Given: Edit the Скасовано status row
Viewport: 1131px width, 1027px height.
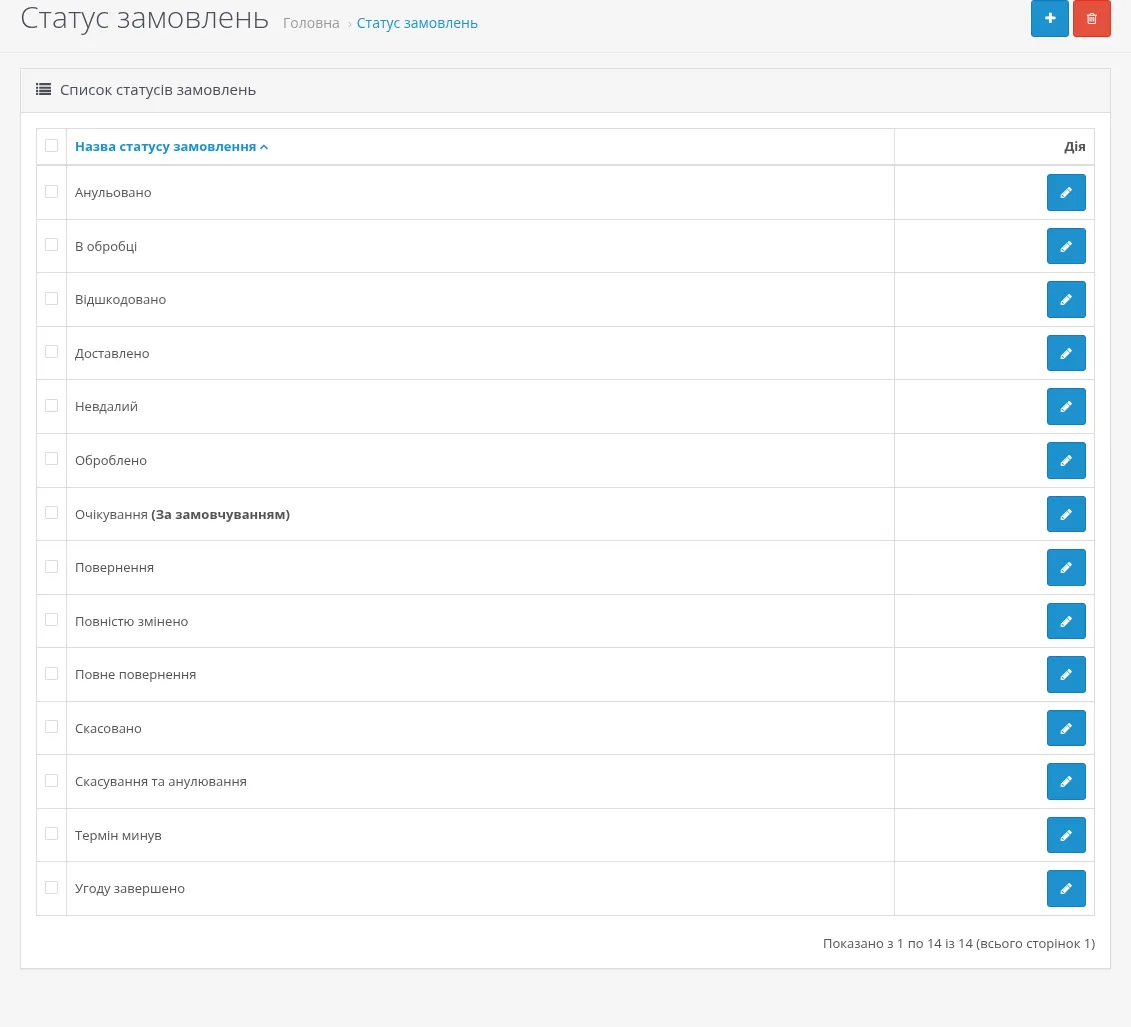Looking at the screenshot, I should [1066, 728].
